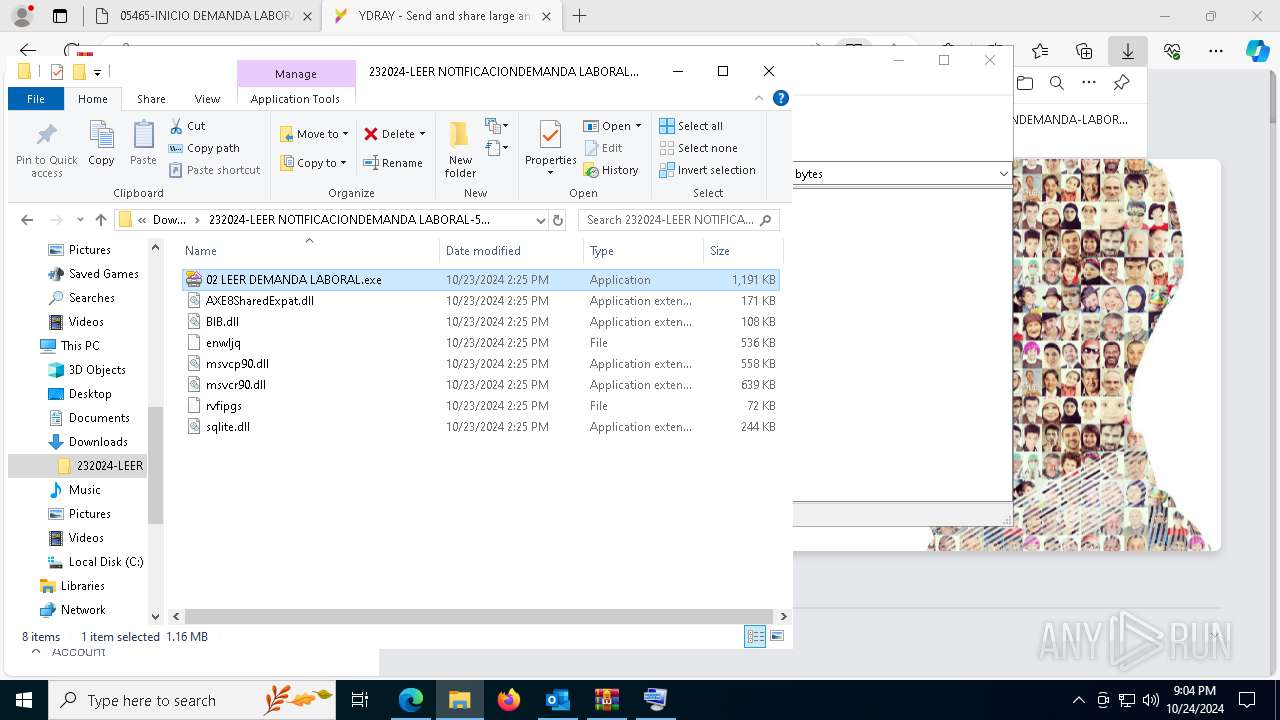Create a New folder
This screenshot has width=1280, height=720.
click(x=460, y=150)
